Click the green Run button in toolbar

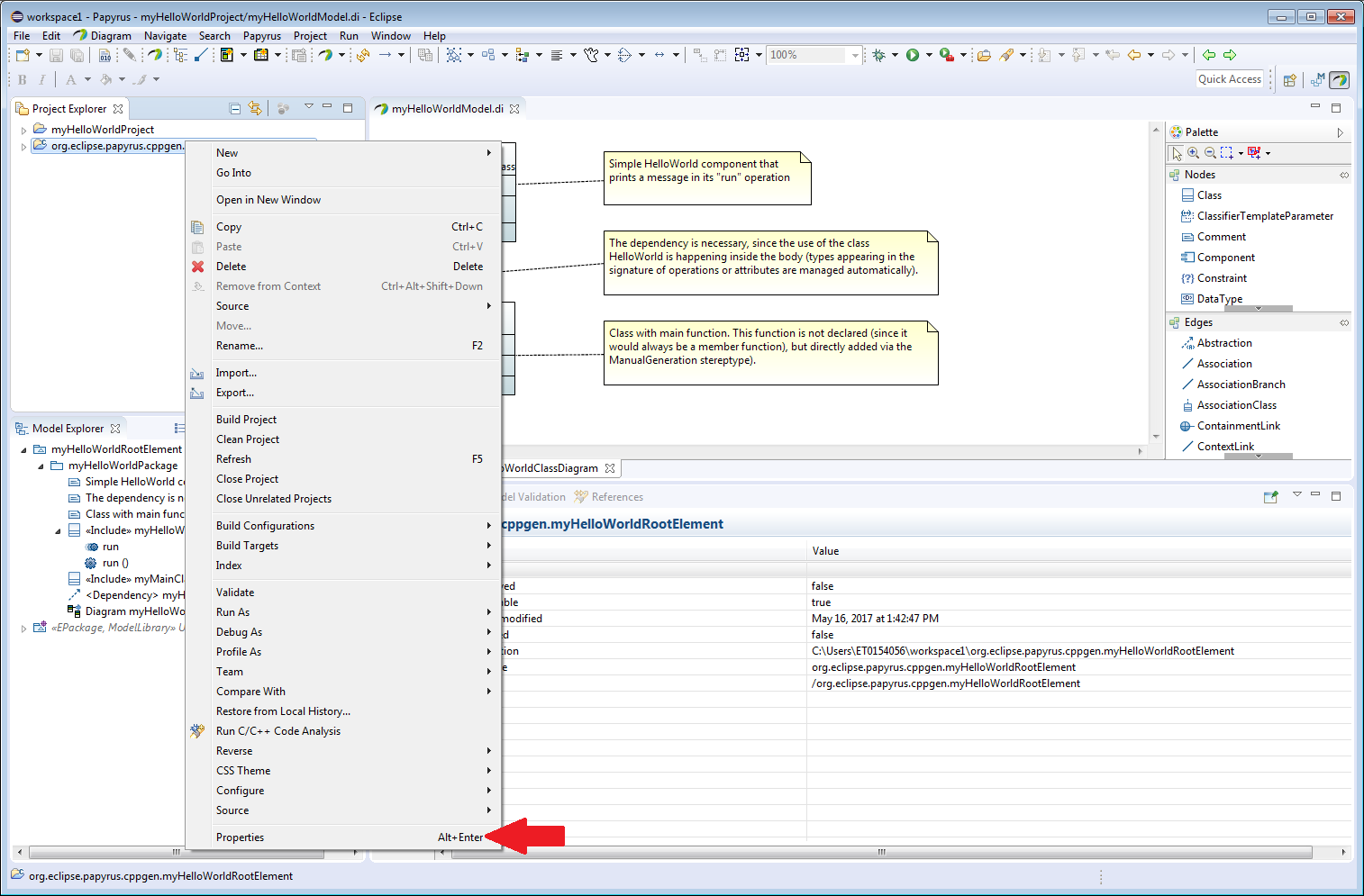[913, 55]
